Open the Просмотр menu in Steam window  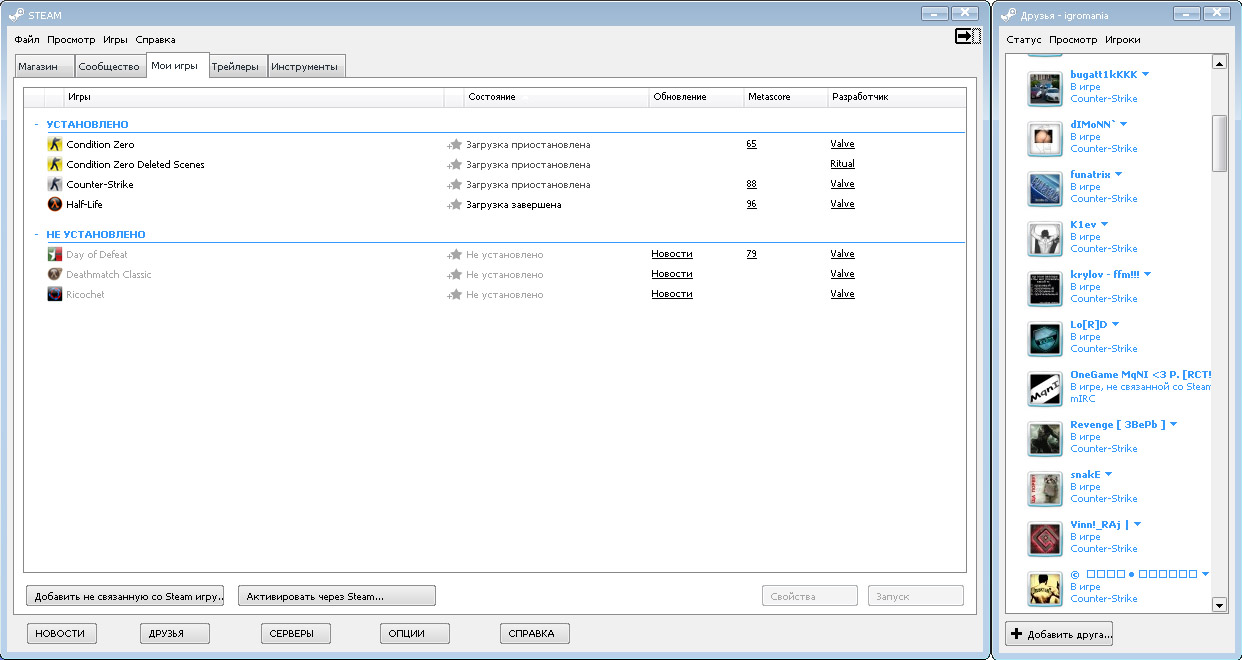pyautogui.click(x=71, y=40)
